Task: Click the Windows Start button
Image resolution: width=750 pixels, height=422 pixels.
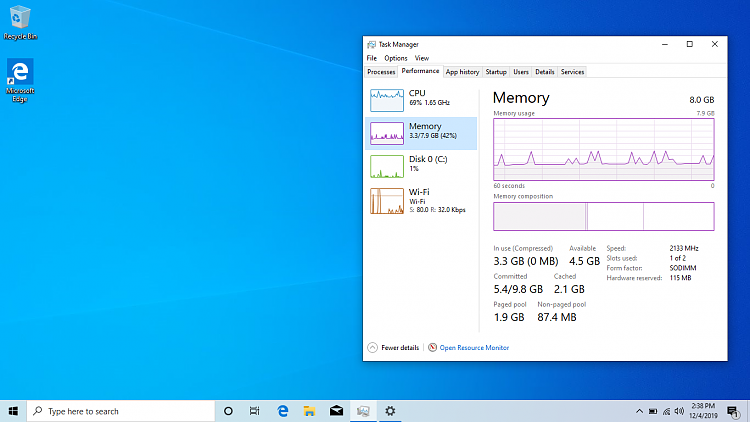Action: coord(13,411)
